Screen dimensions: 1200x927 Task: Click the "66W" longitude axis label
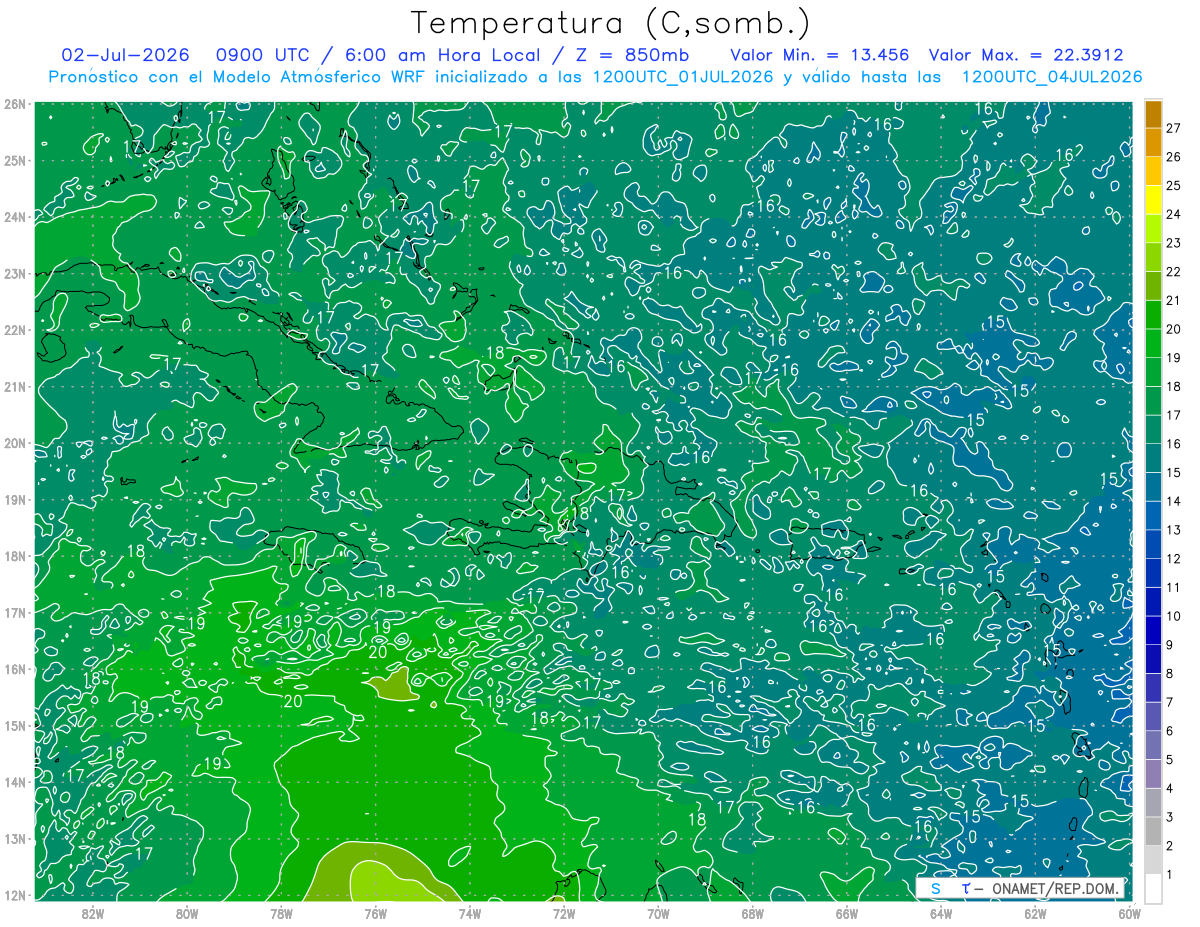pyautogui.click(x=847, y=913)
